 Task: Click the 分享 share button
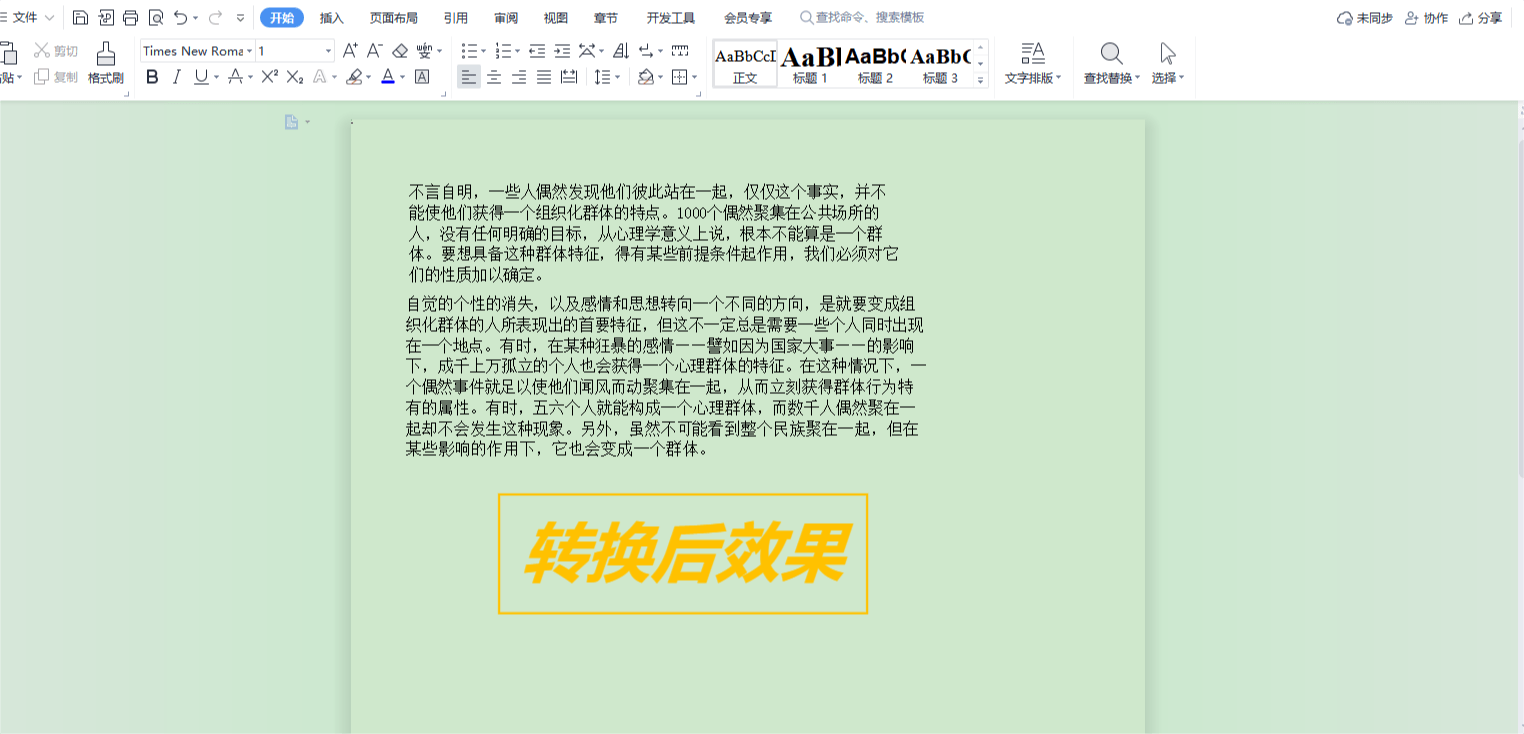tap(1481, 18)
